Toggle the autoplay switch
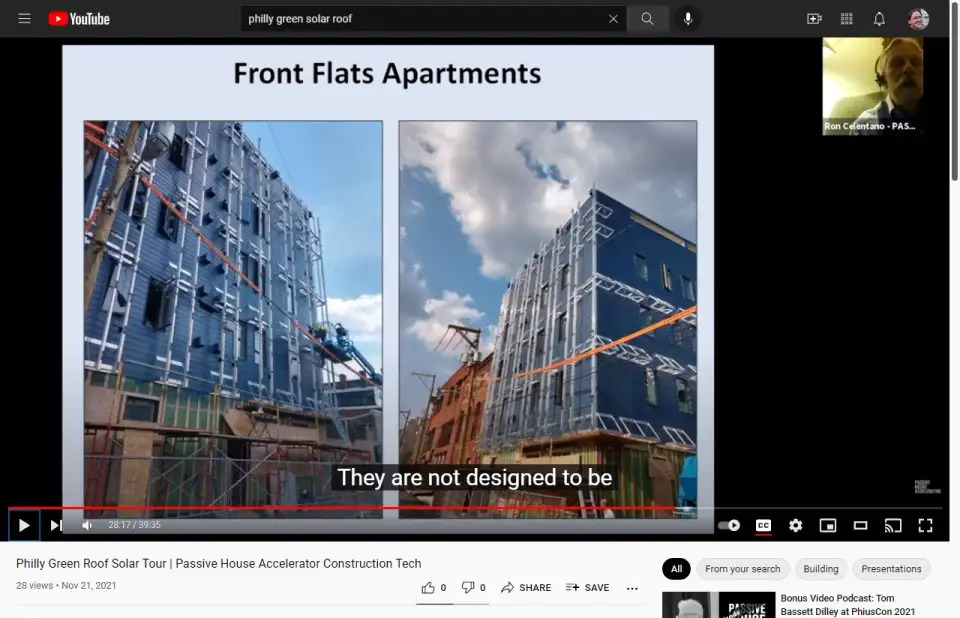Viewport: 960px width, 618px height. pos(729,525)
